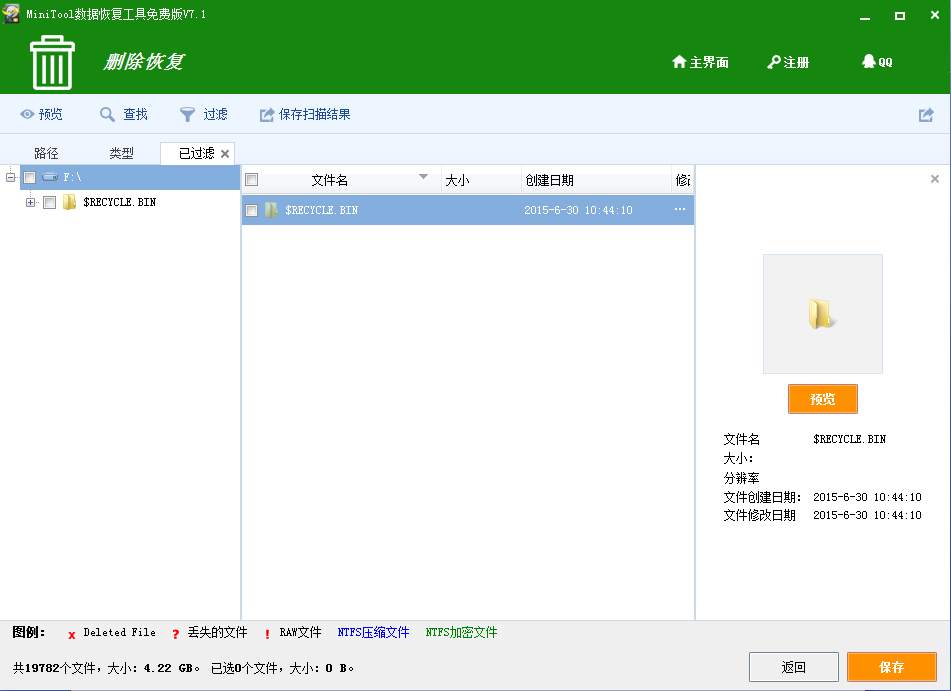Click ellipsis in $RECYCLE.BIN row
951x691 pixels.
[x=680, y=209]
